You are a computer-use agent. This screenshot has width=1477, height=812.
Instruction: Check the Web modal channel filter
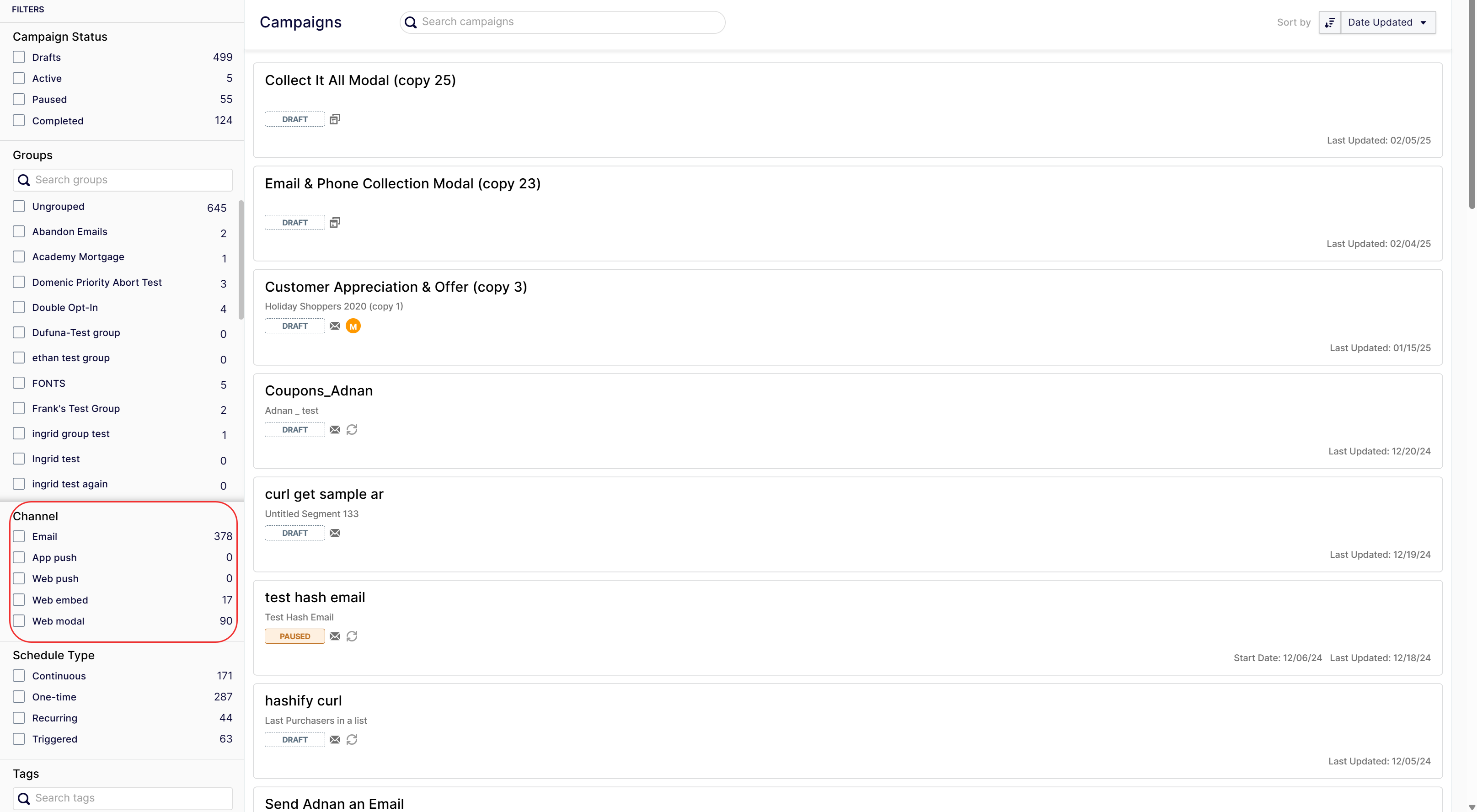pos(19,621)
